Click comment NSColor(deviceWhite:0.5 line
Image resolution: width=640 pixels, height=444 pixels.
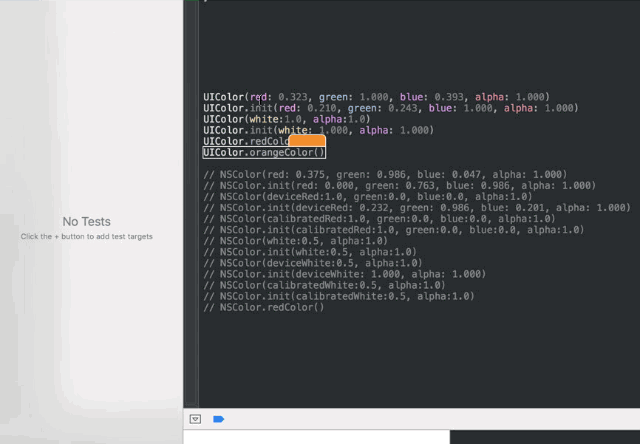coord(313,263)
